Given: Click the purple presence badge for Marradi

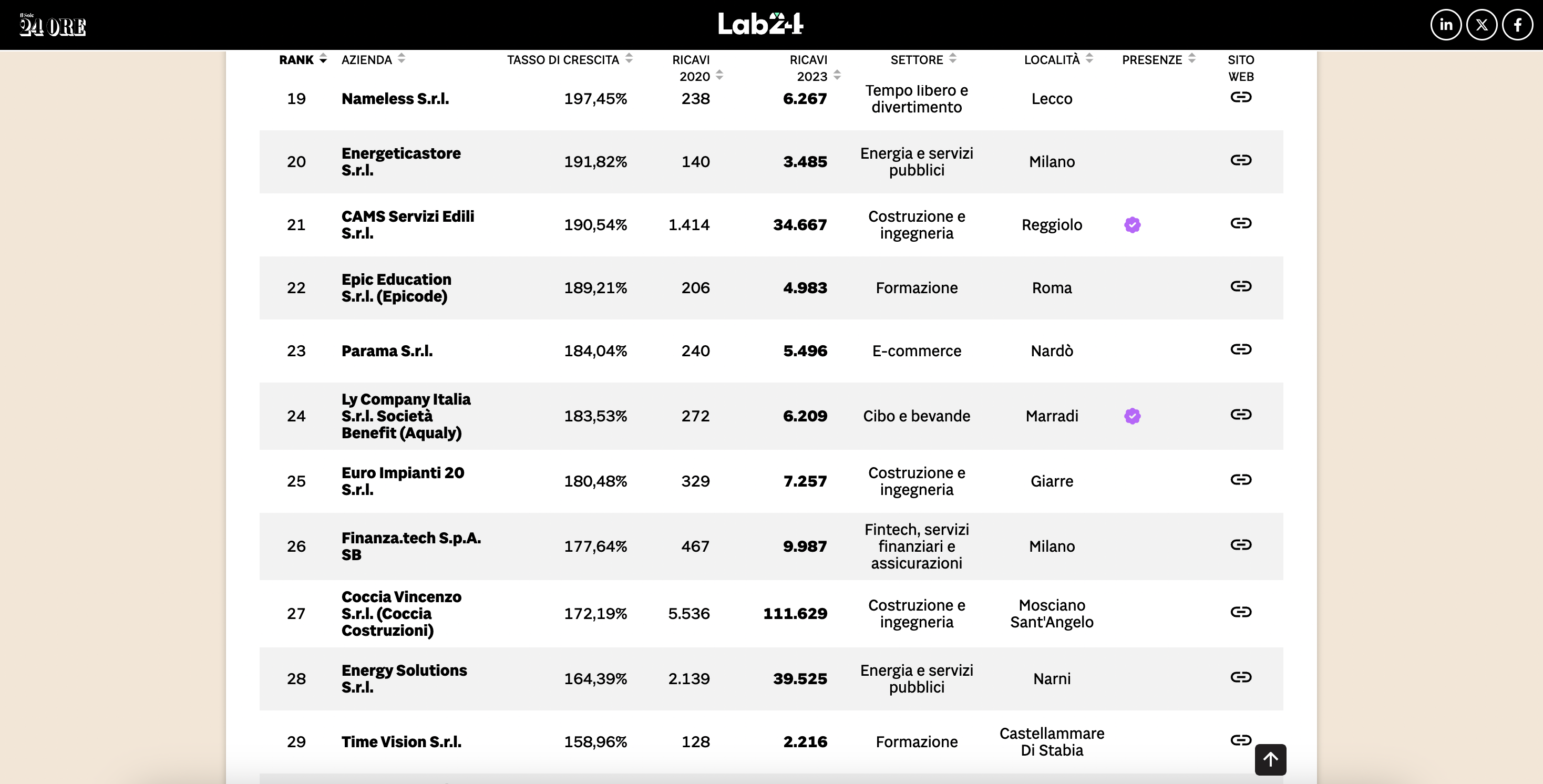Looking at the screenshot, I should [1132, 416].
